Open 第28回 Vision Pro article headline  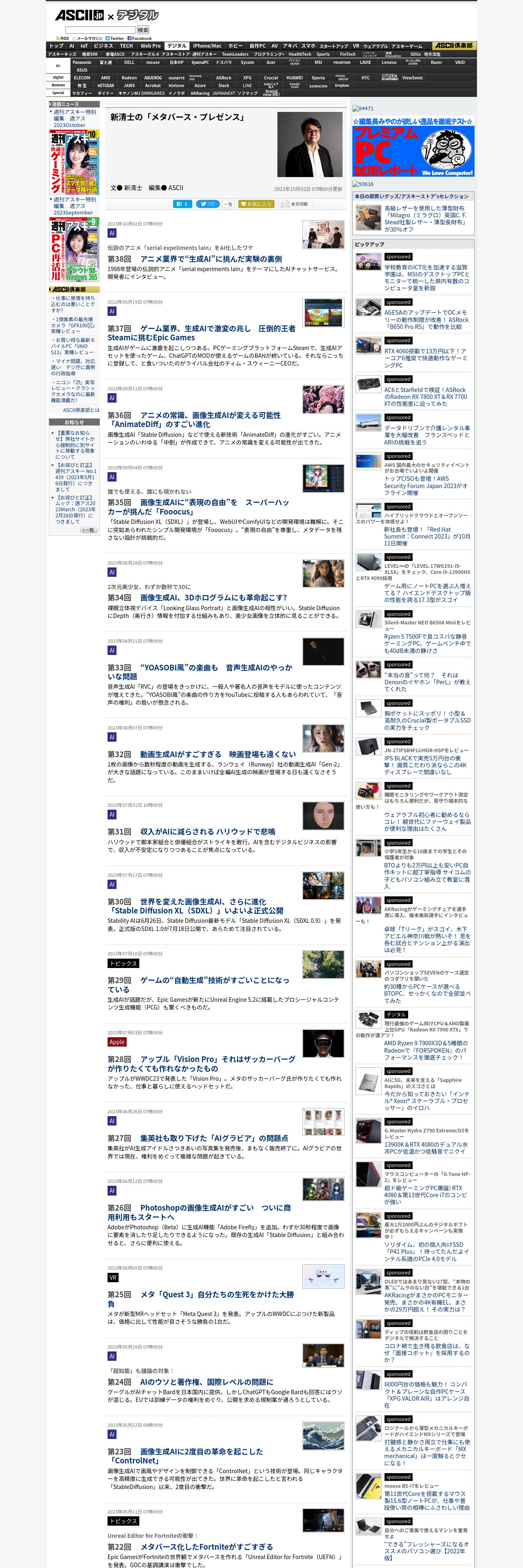coord(202,1063)
